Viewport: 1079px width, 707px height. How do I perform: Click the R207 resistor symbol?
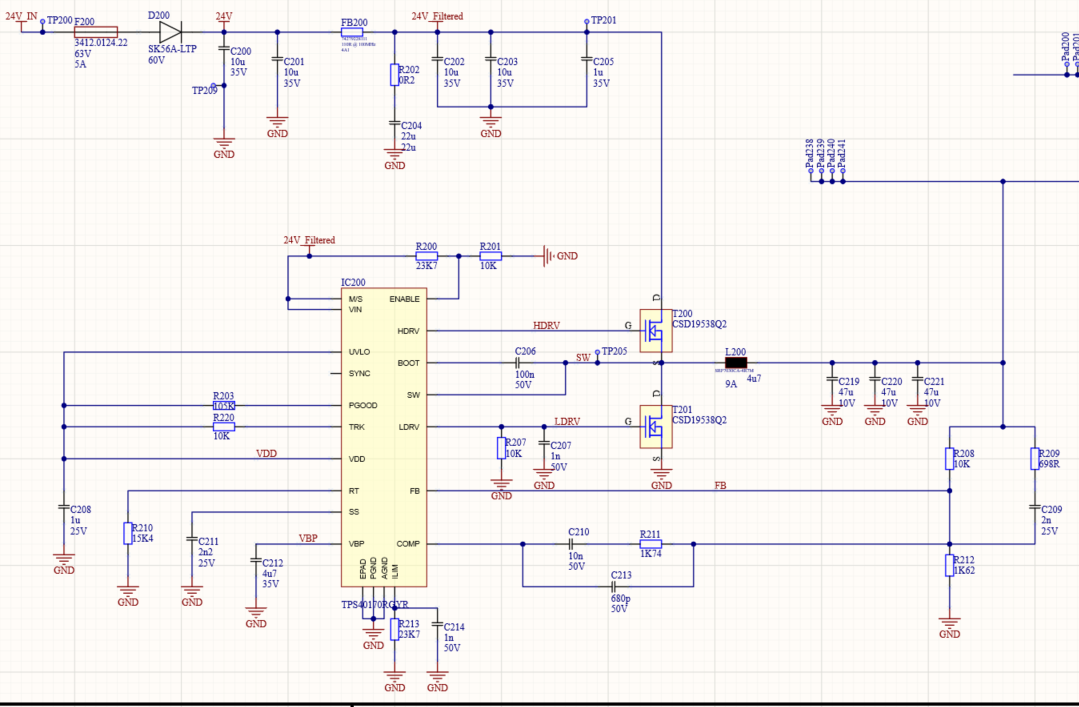pos(501,448)
